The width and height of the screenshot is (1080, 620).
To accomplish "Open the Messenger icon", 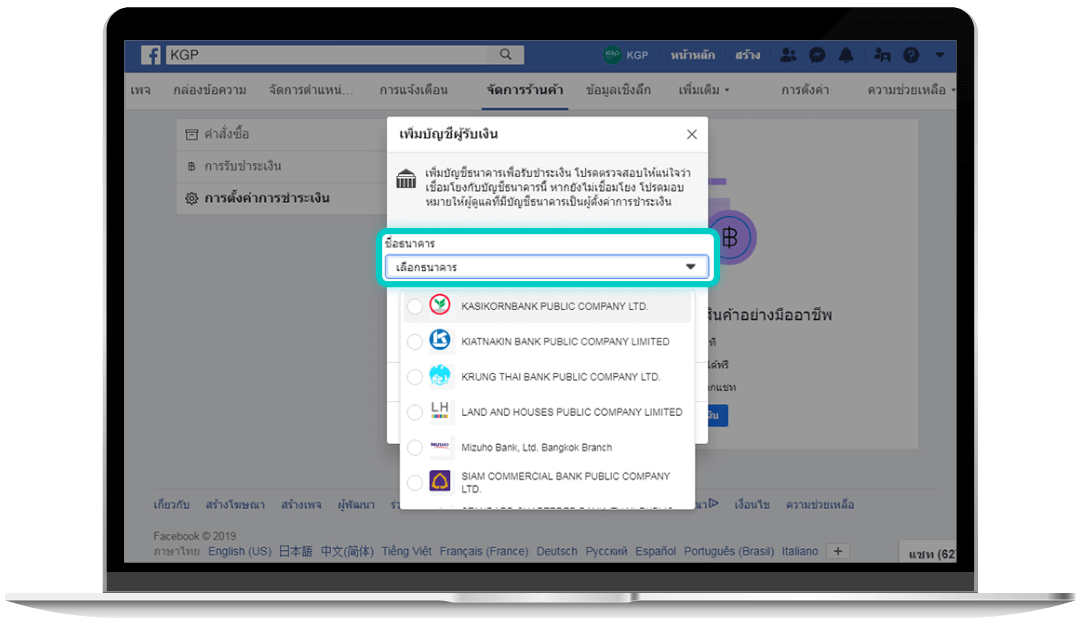I will tap(817, 55).
